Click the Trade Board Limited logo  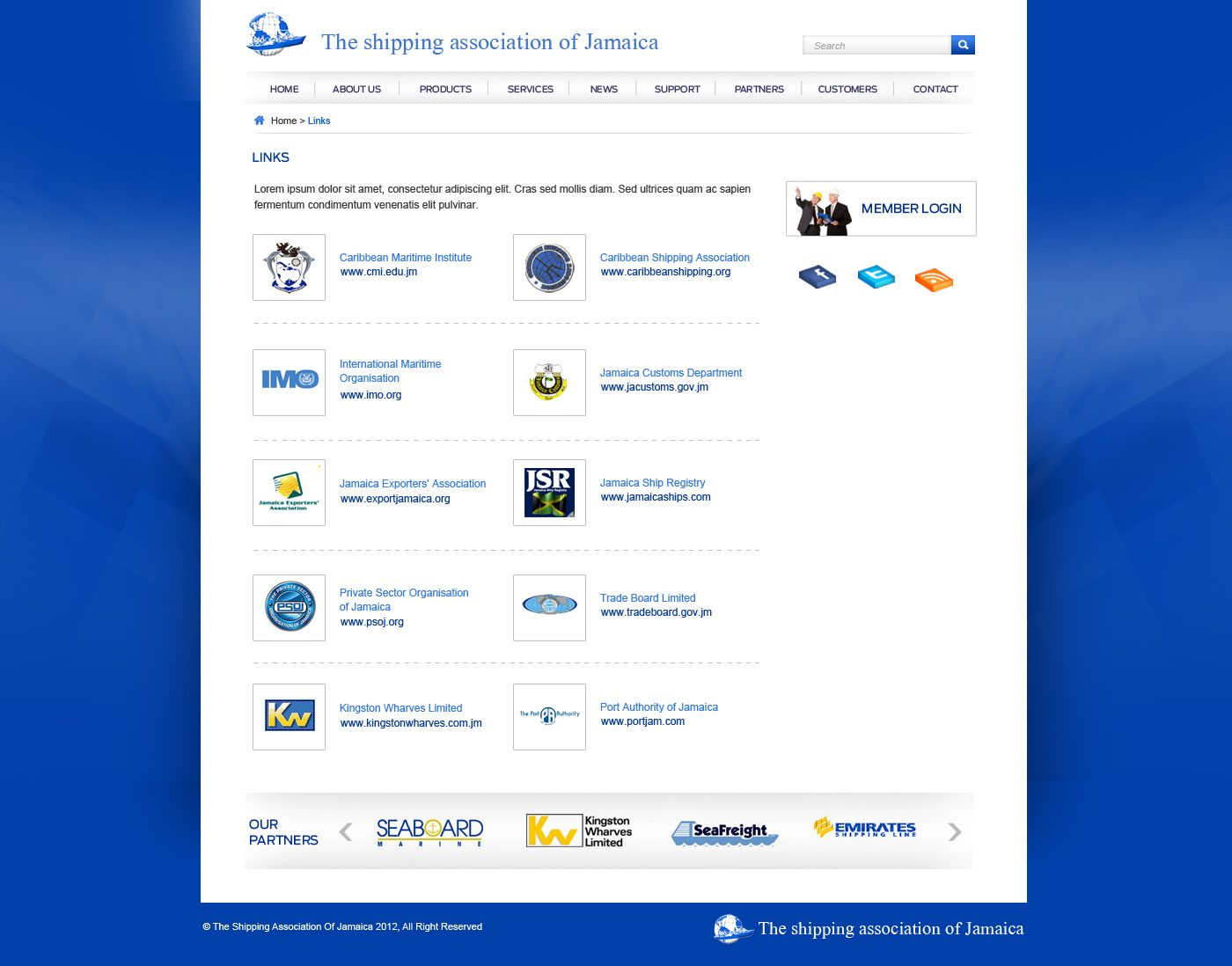[x=549, y=608]
